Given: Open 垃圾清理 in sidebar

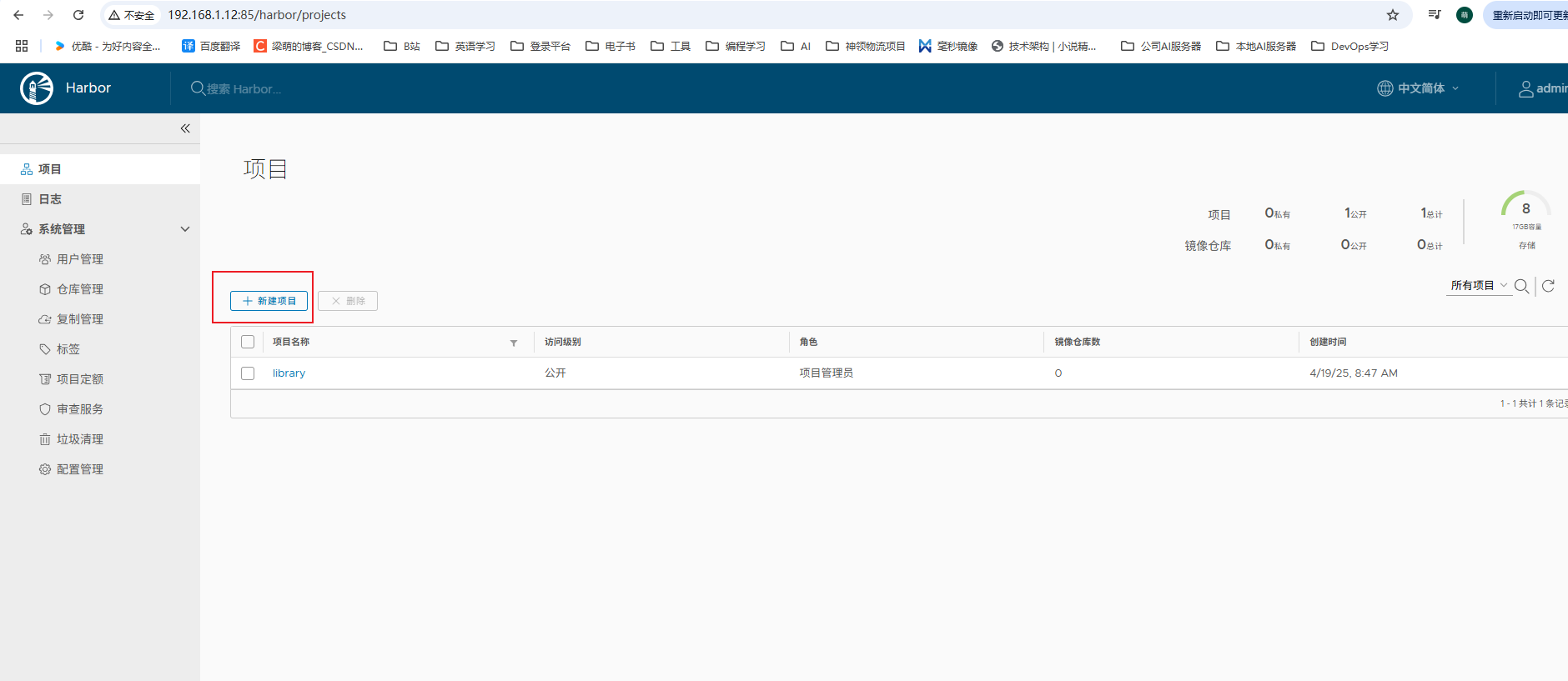Looking at the screenshot, I should point(80,439).
